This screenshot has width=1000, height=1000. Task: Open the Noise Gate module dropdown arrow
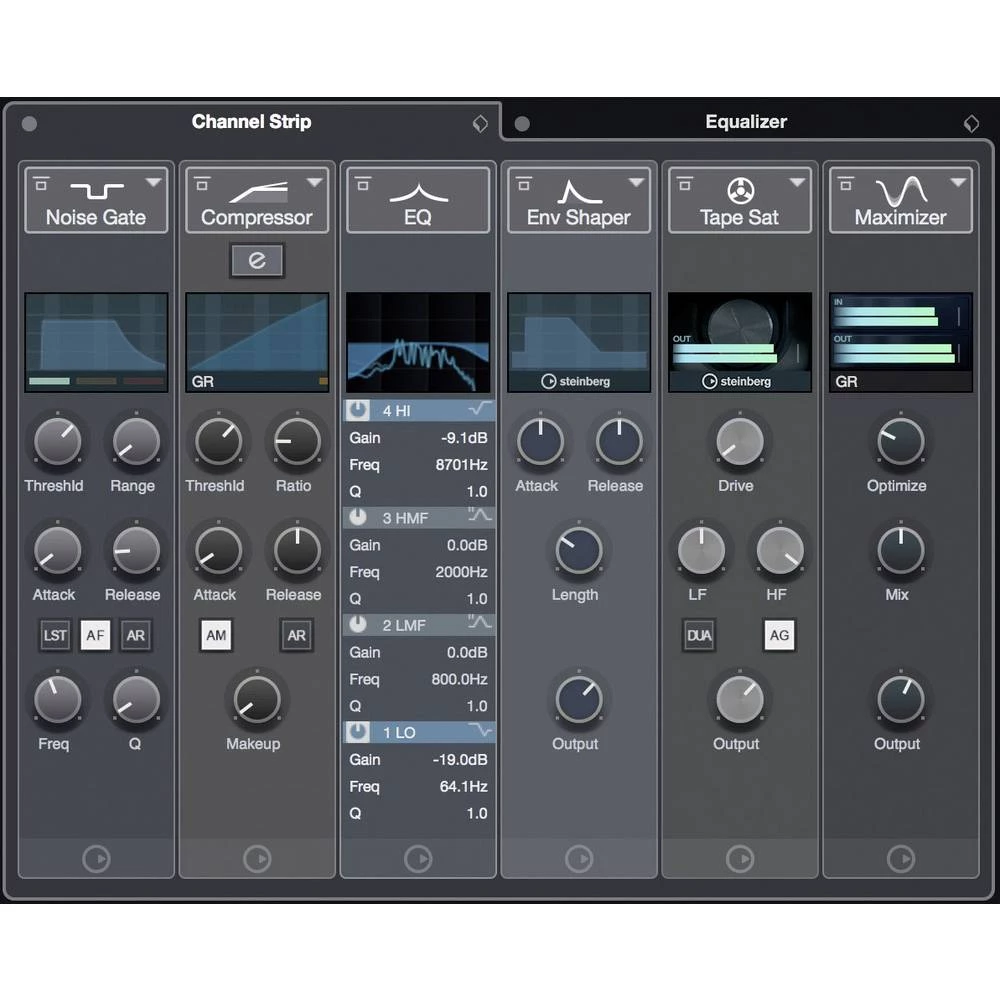[x=153, y=183]
